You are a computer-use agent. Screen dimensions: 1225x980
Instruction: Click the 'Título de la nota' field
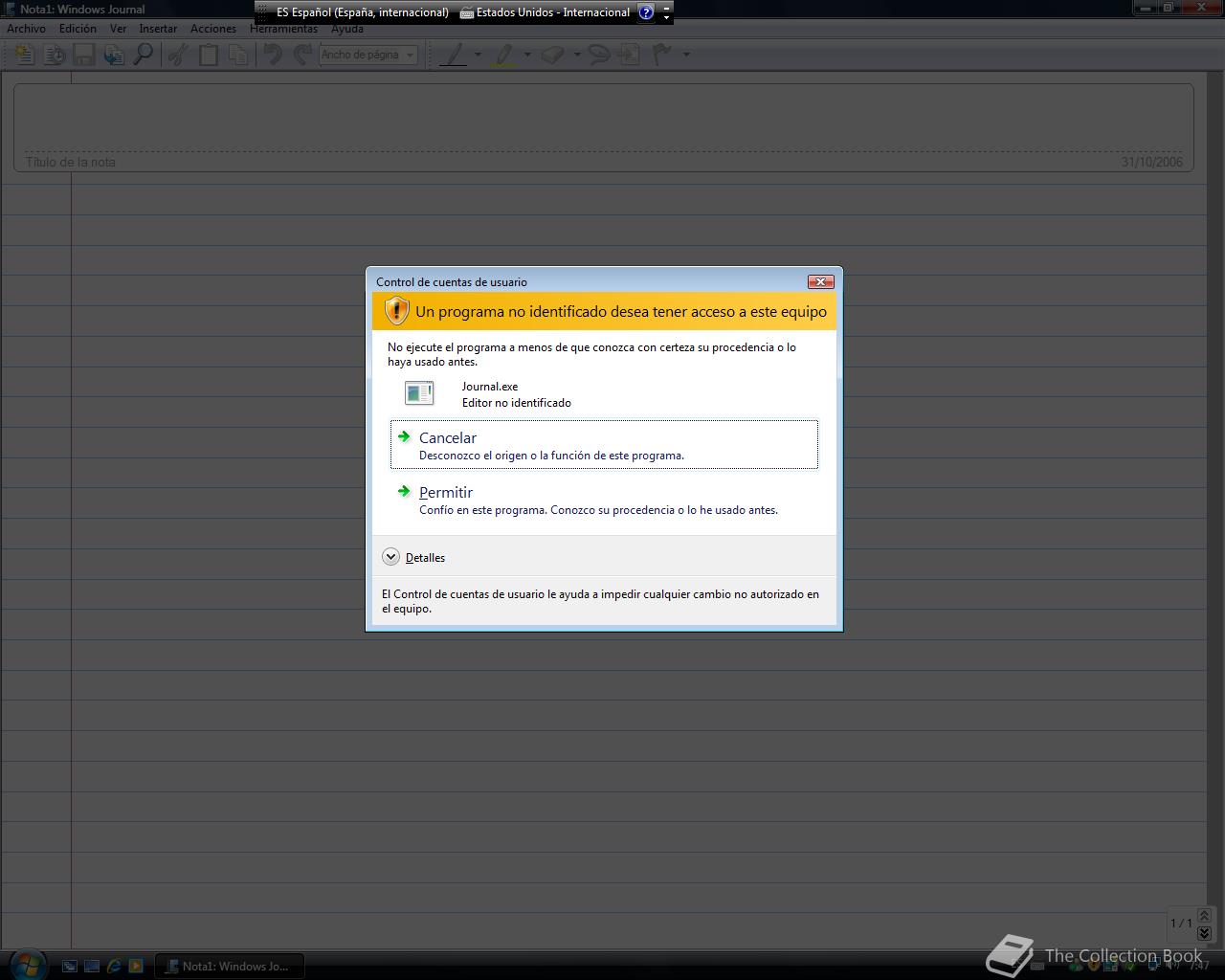coord(71,162)
